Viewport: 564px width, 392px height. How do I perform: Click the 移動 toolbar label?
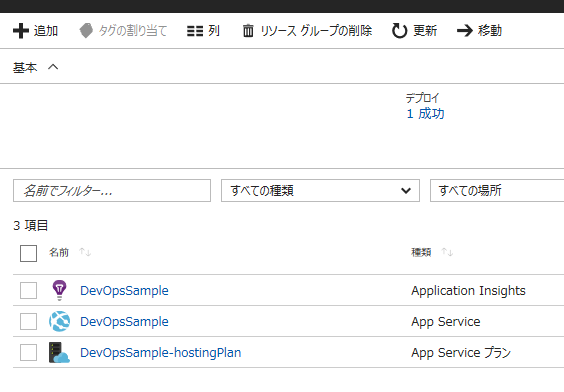click(x=490, y=31)
